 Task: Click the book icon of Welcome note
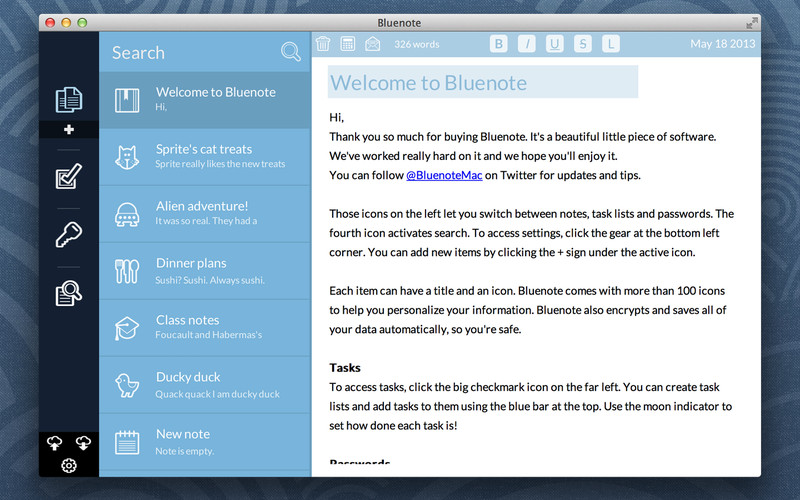click(x=127, y=100)
